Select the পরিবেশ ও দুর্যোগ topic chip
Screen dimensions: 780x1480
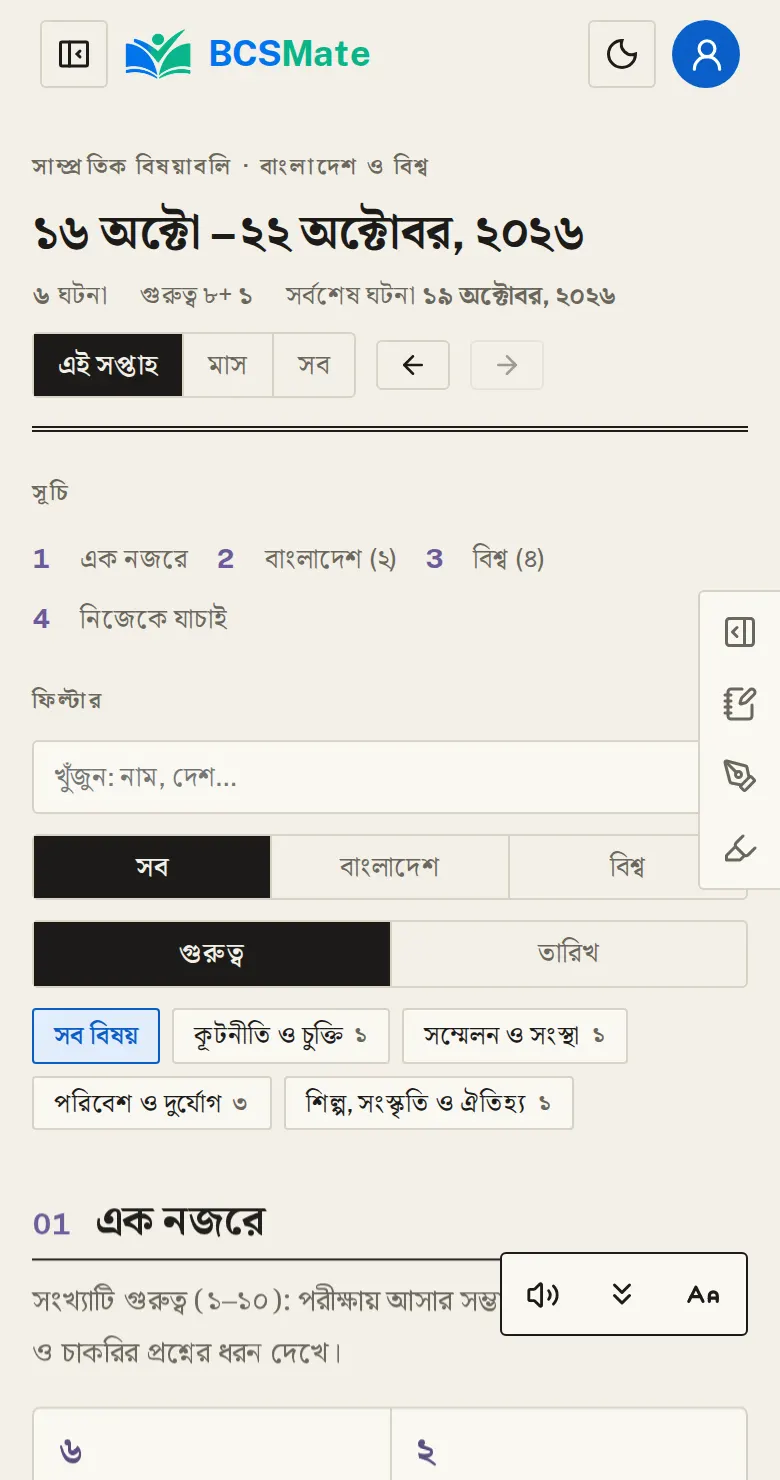click(152, 1103)
